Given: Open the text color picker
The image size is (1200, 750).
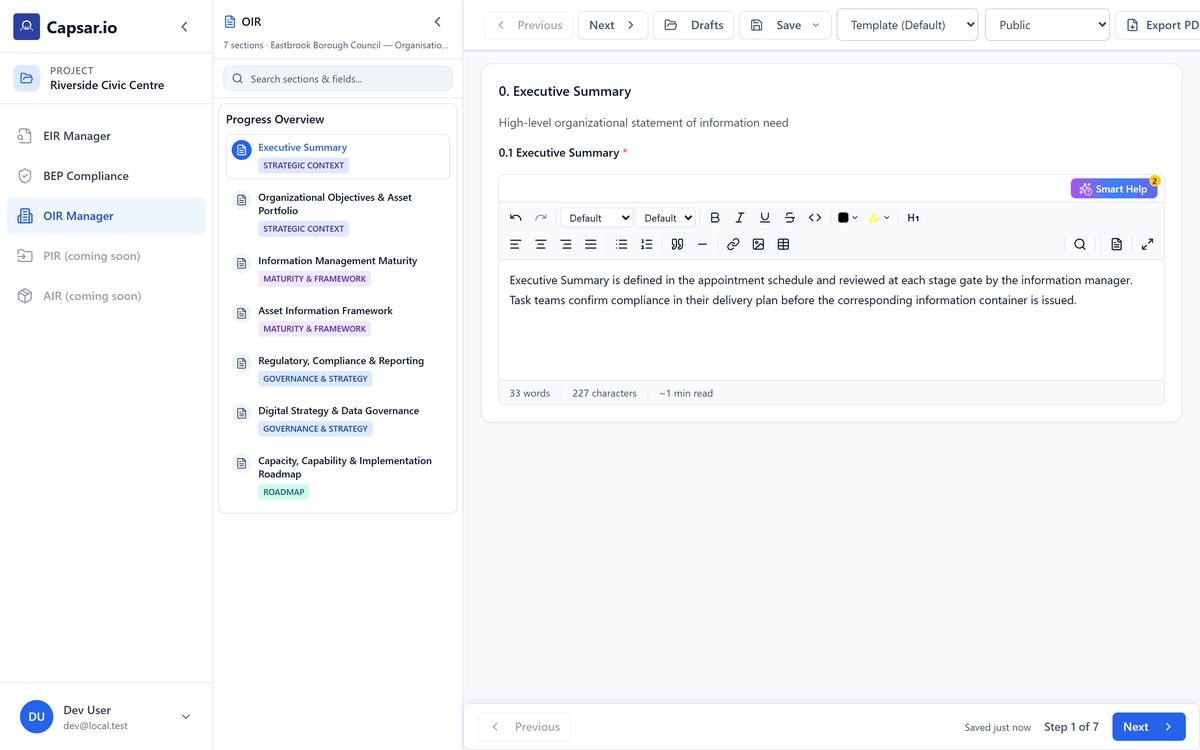Looking at the screenshot, I should 848,218.
